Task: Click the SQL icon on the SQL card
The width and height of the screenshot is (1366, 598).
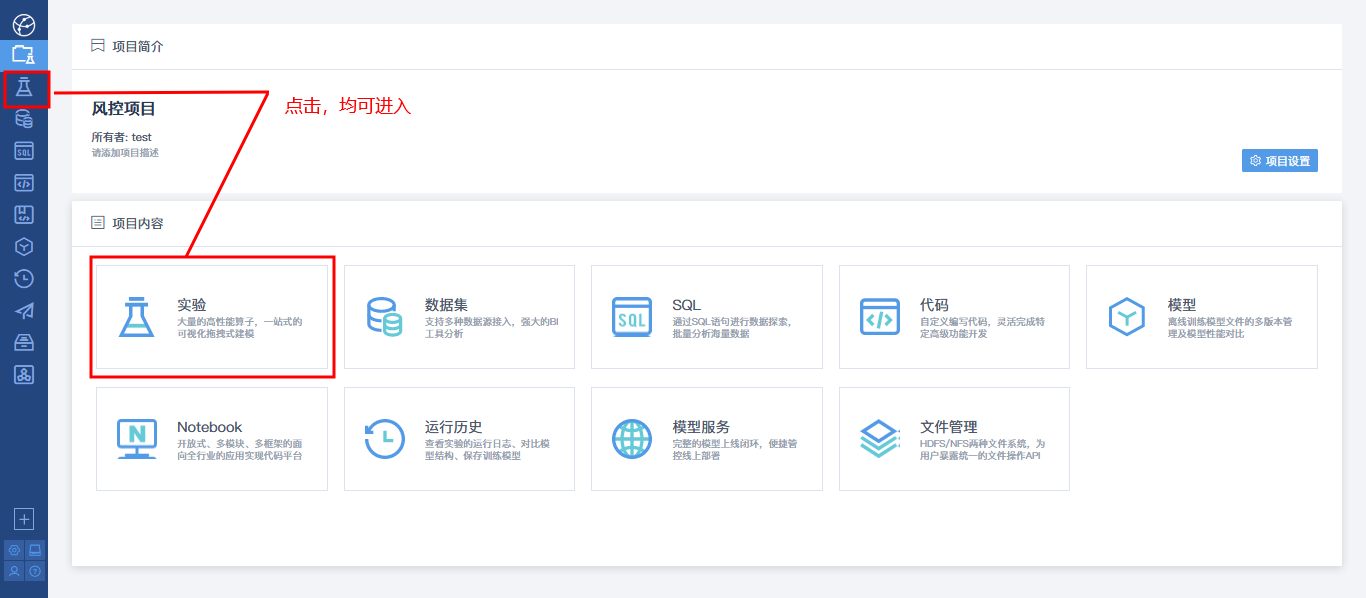Action: 632,316
